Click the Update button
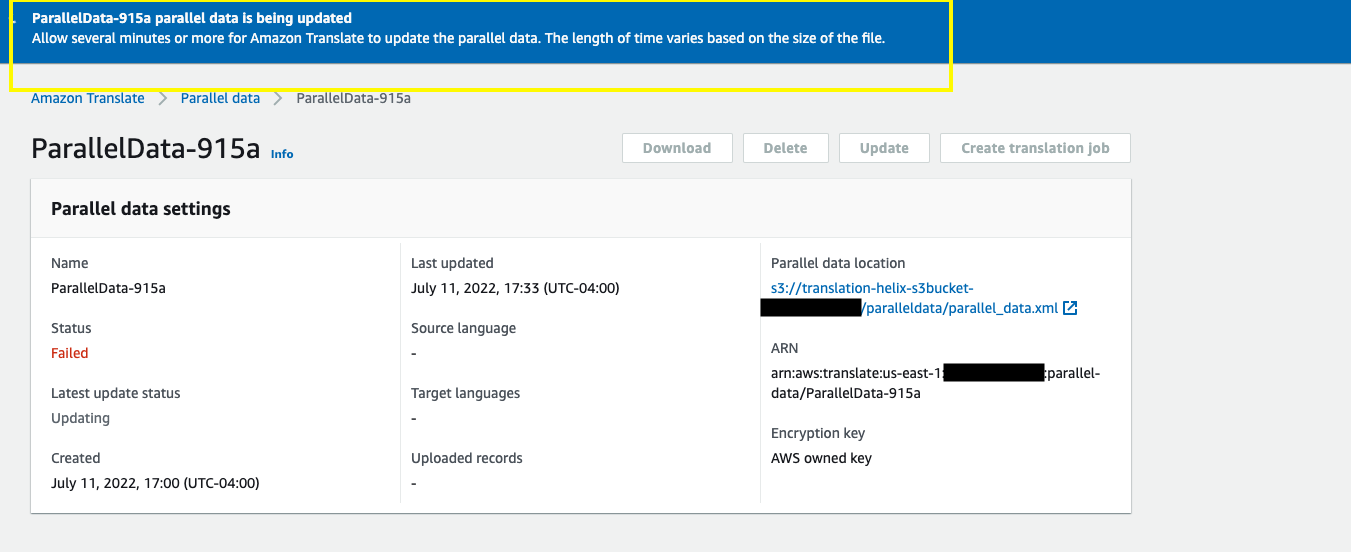 tap(884, 148)
